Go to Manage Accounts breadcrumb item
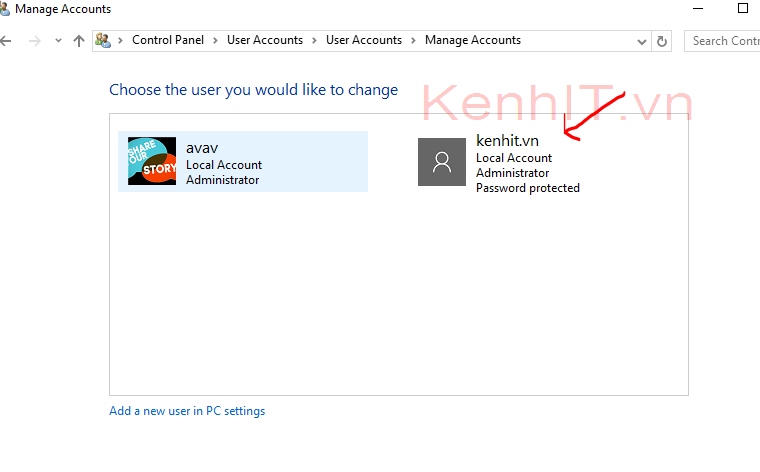 coord(472,41)
